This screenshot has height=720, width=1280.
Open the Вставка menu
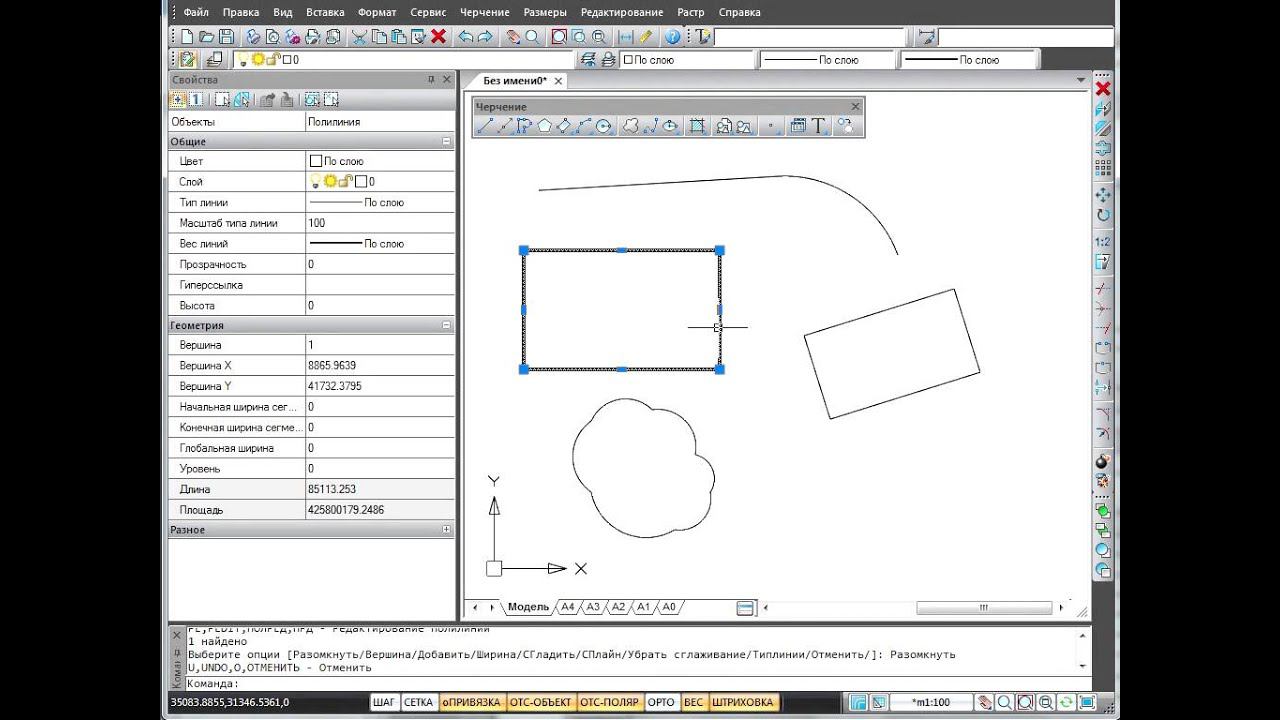tap(324, 12)
